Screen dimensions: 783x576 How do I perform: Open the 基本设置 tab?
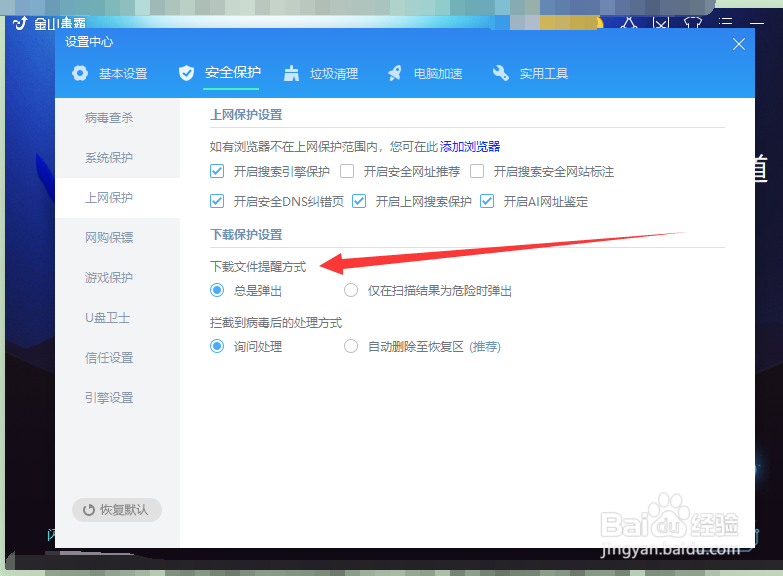click(110, 73)
